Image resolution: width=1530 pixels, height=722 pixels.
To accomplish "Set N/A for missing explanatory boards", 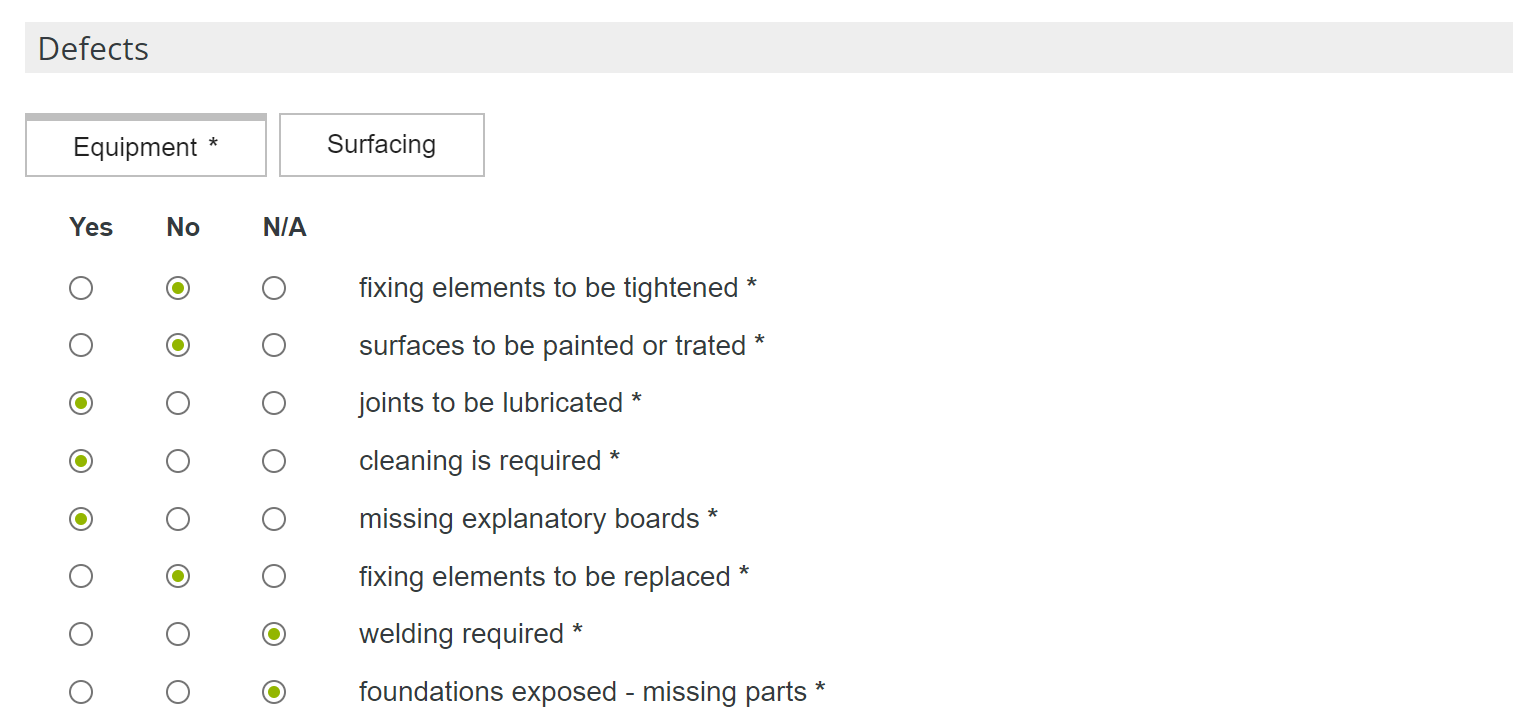I will (274, 519).
